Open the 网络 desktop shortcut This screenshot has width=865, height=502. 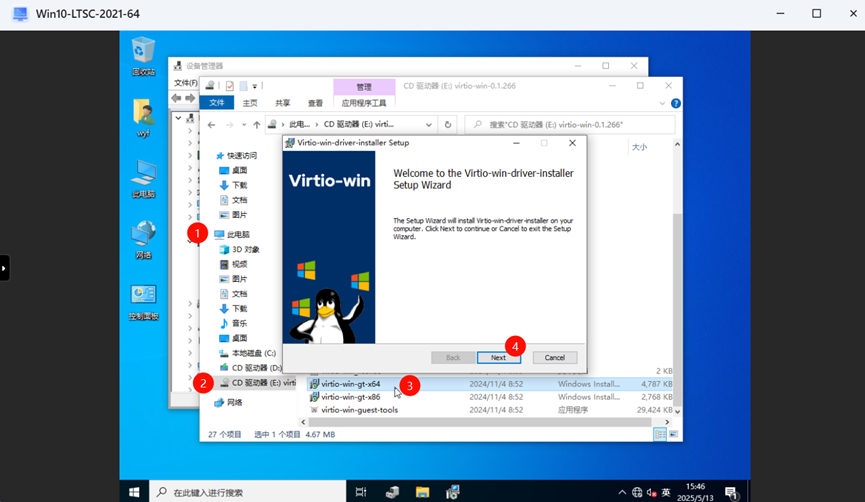point(143,240)
